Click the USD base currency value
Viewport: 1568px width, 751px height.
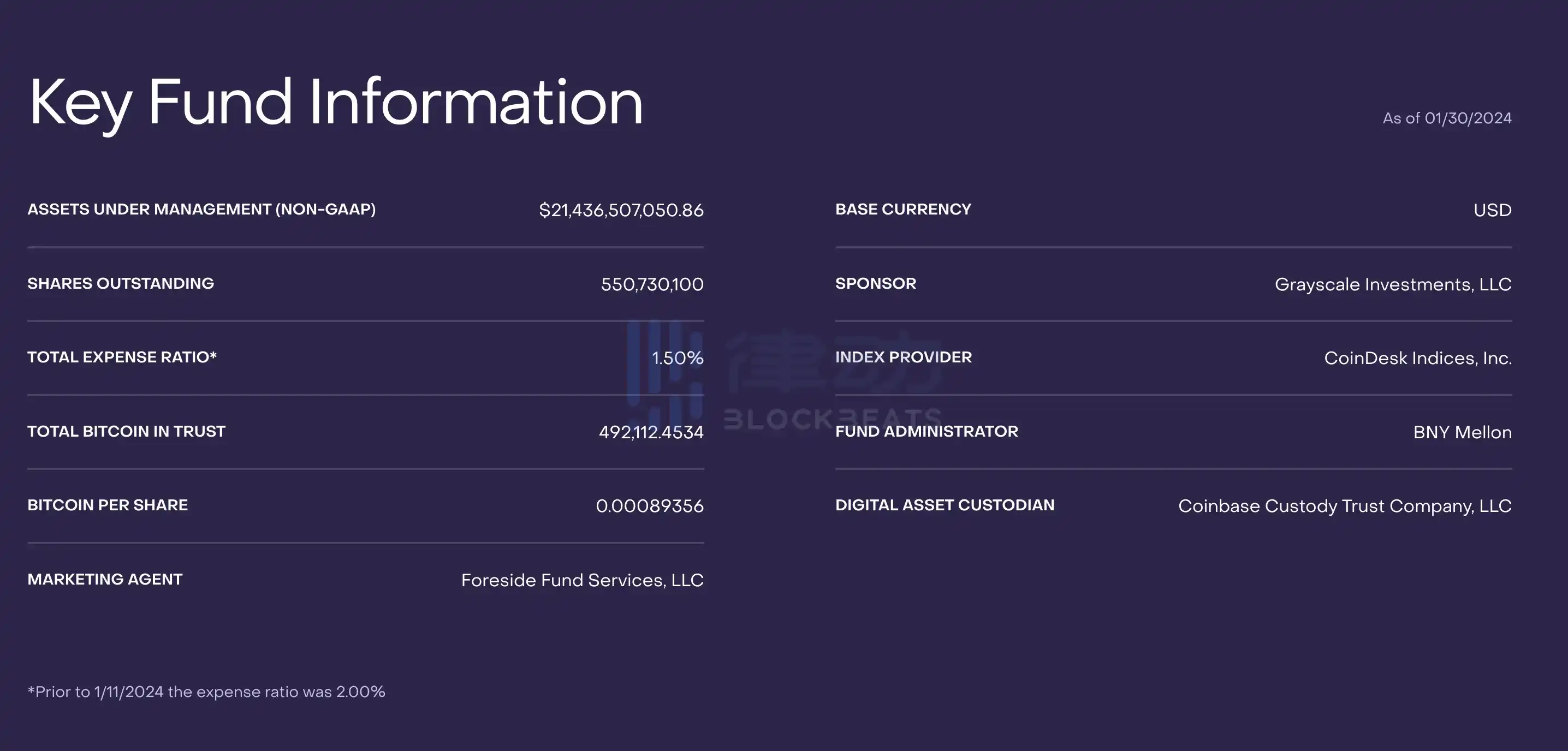tap(1492, 210)
